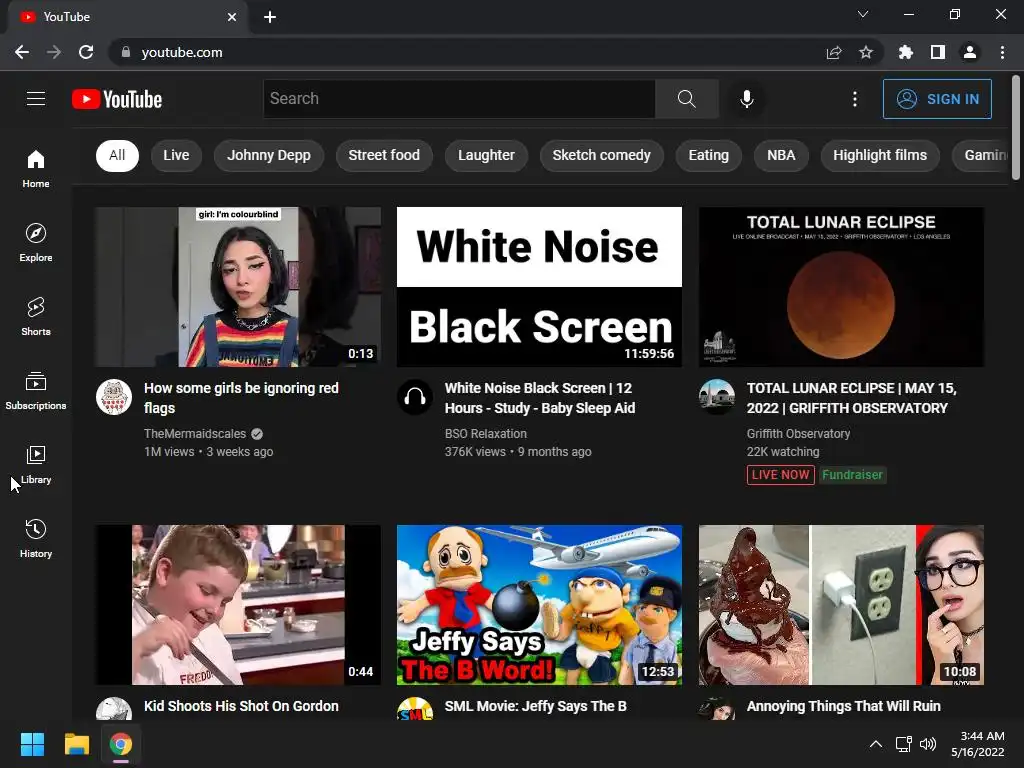Open Subscriptions in sidebar

pos(36,391)
